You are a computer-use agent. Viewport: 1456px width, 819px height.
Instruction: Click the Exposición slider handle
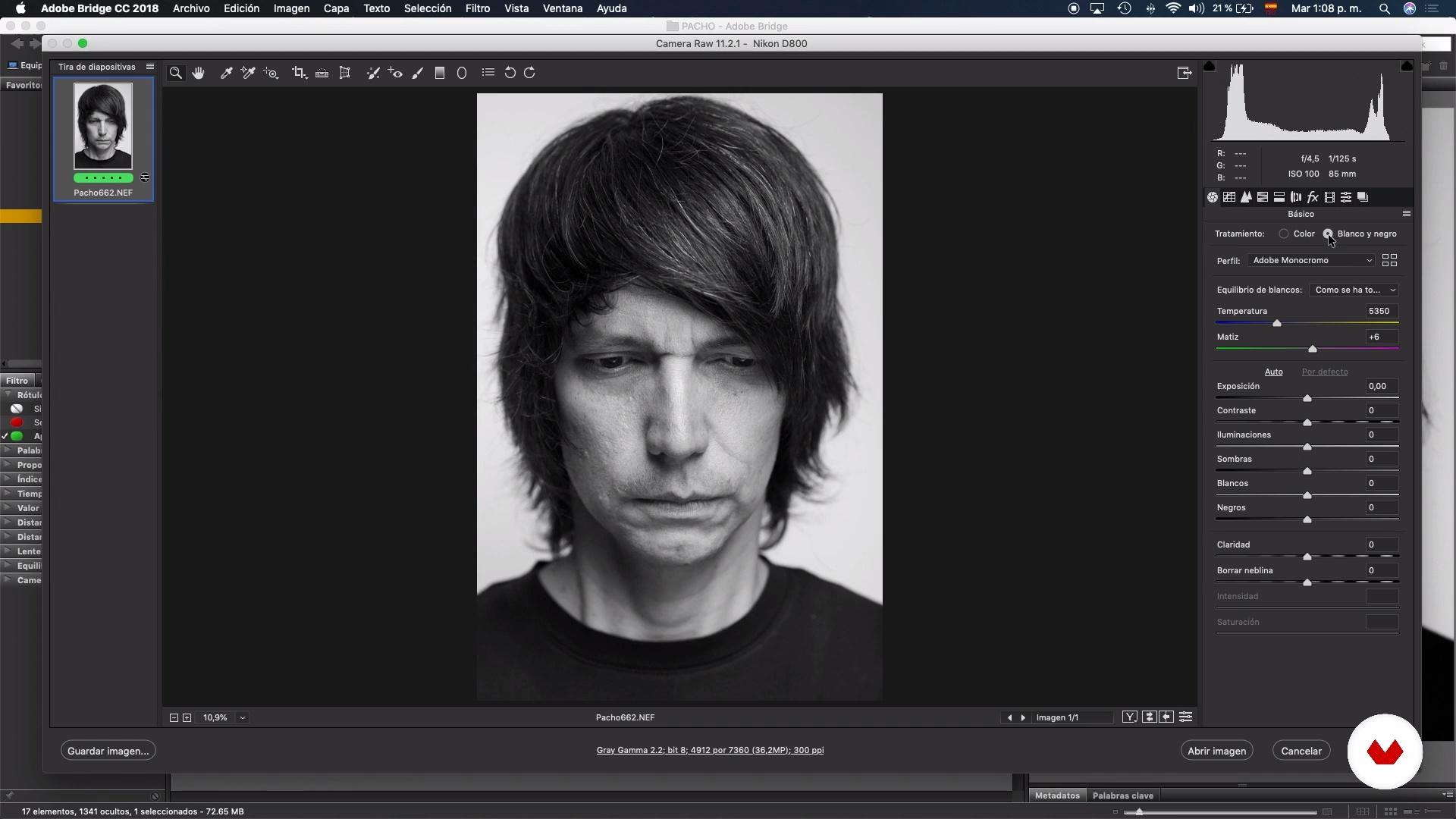pos(1307,398)
